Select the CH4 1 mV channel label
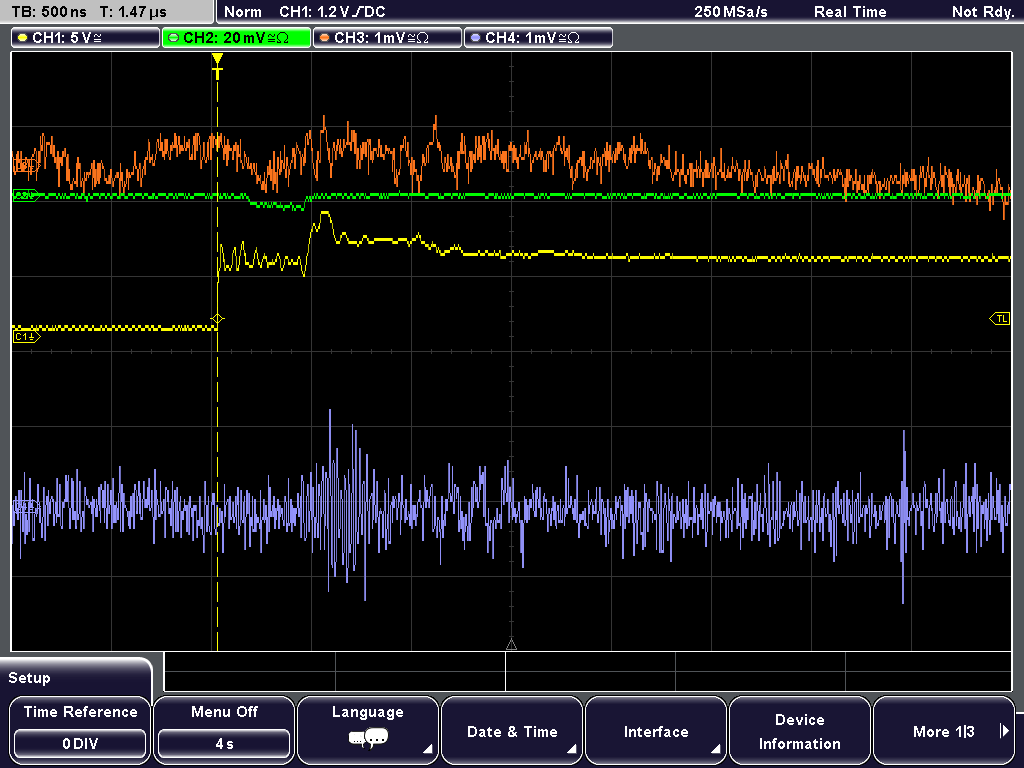This screenshot has width=1024, height=768. coord(538,38)
